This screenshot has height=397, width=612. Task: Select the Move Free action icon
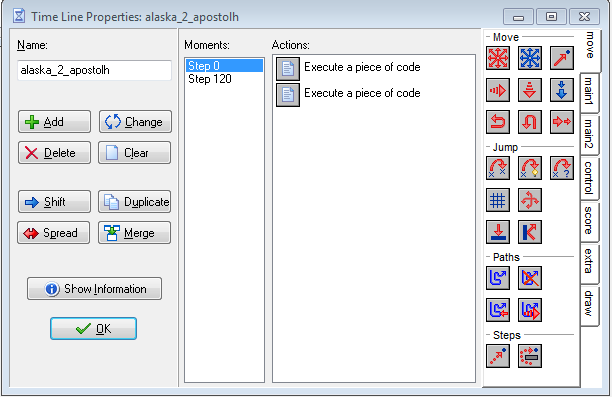pyautogui.click(x=530, y=58)
